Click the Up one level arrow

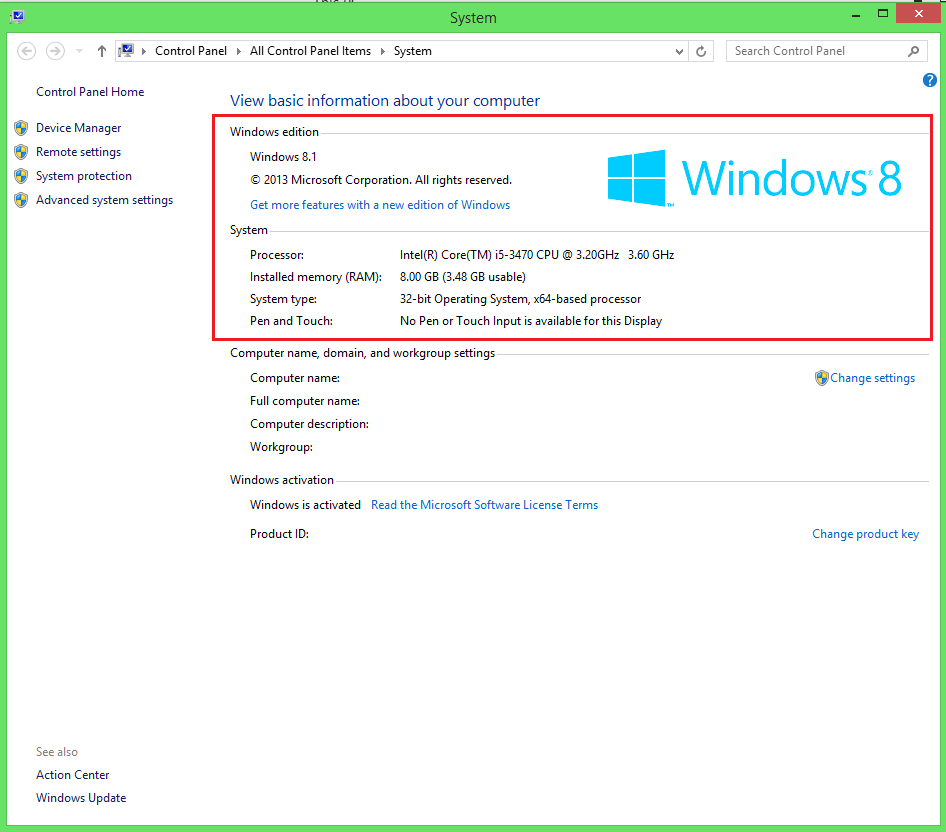point(101,51)
